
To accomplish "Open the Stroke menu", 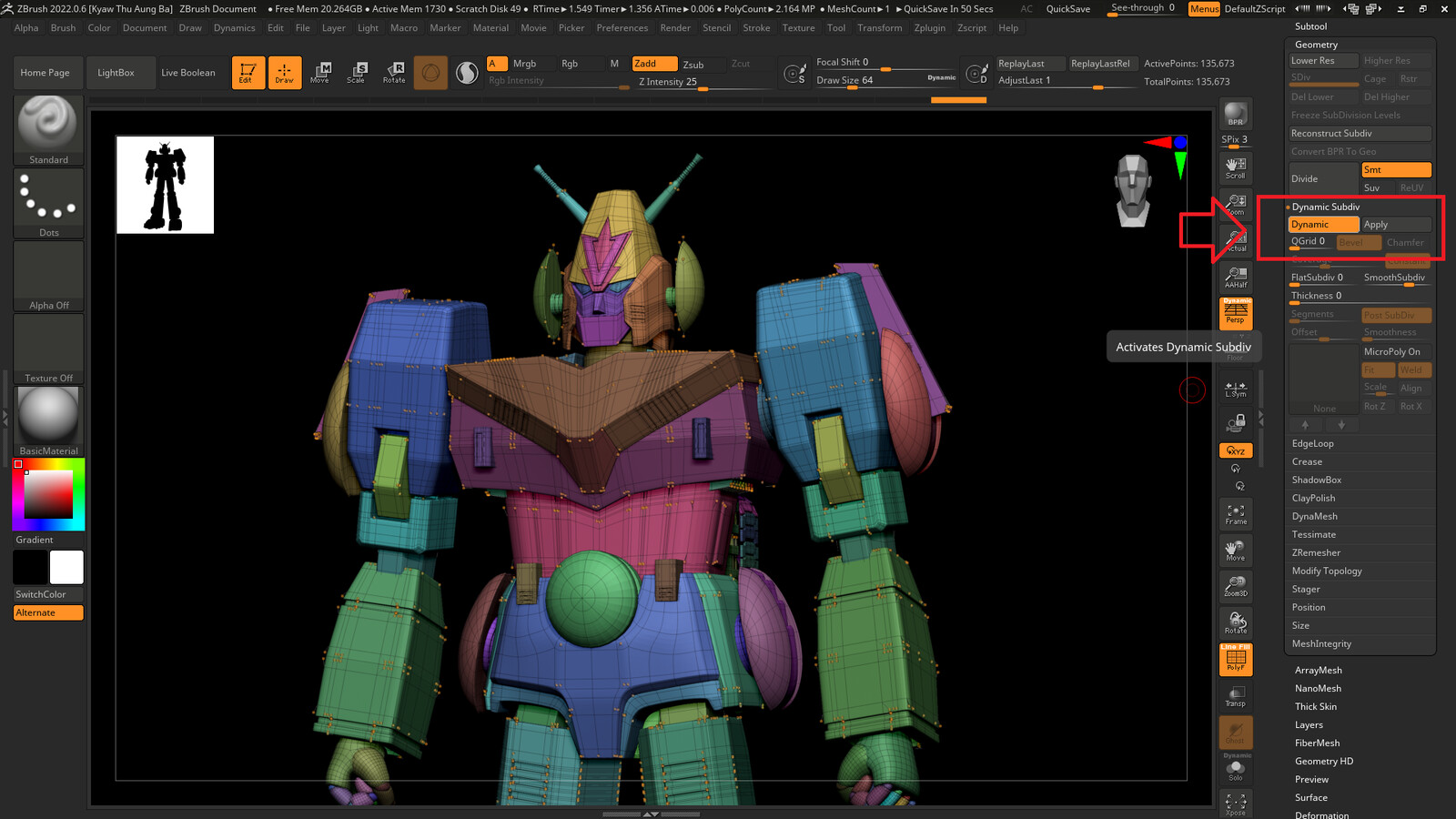I will 756,28.
